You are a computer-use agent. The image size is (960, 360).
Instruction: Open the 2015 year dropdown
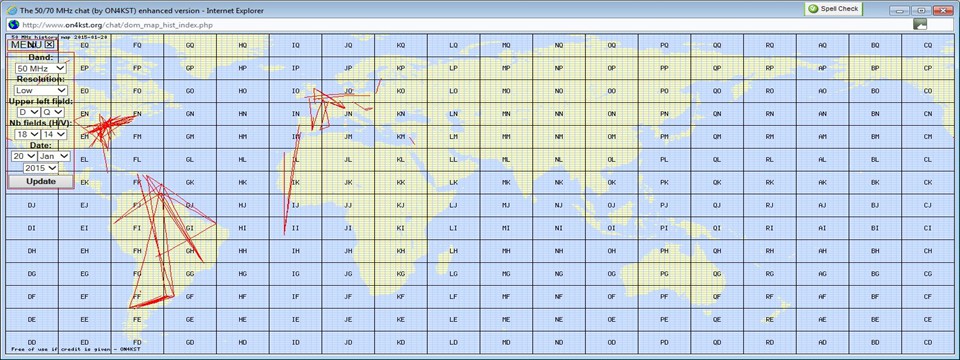[41, 168]
